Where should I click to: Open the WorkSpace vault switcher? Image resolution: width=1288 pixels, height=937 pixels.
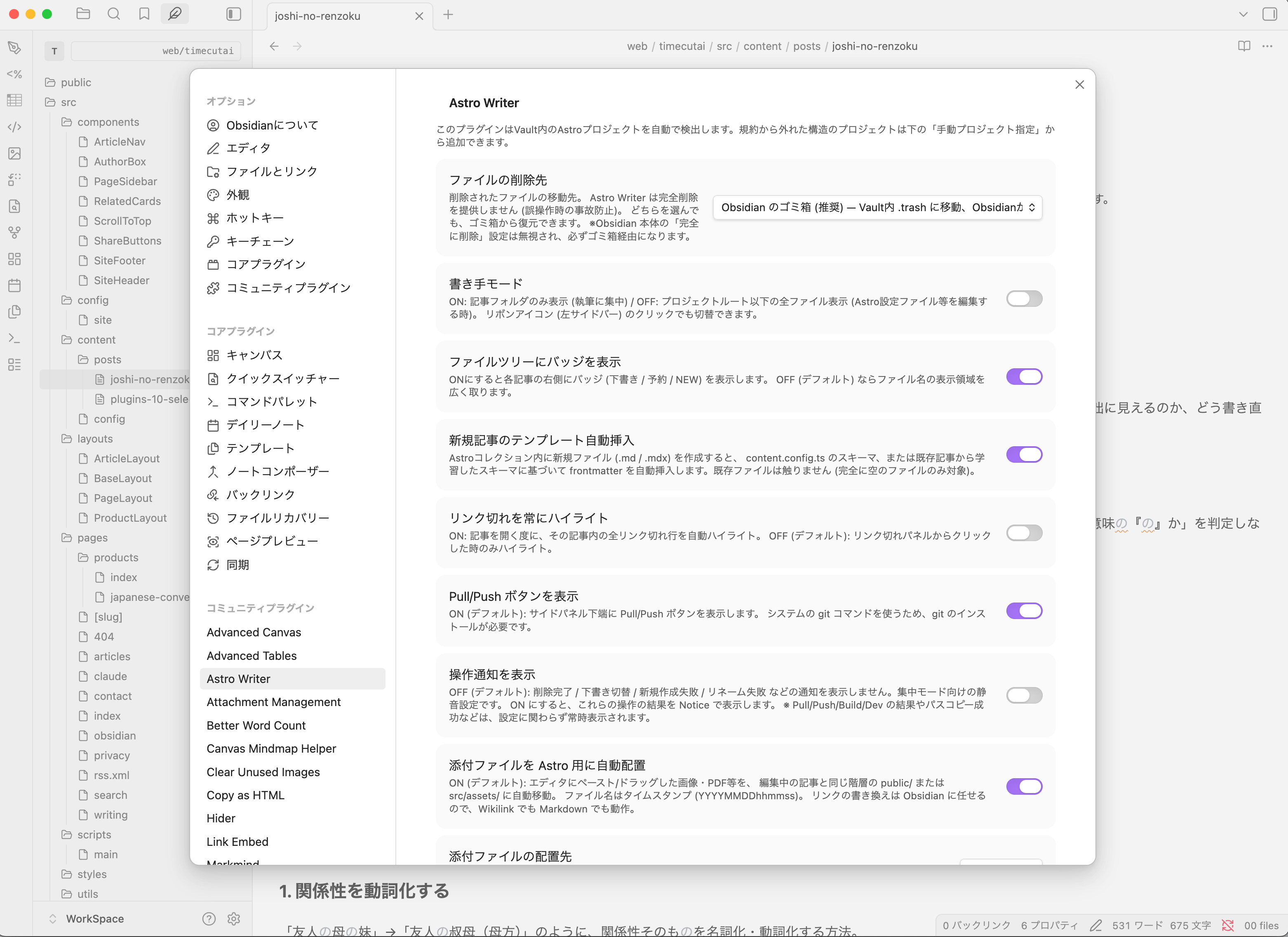click(87, 919)
